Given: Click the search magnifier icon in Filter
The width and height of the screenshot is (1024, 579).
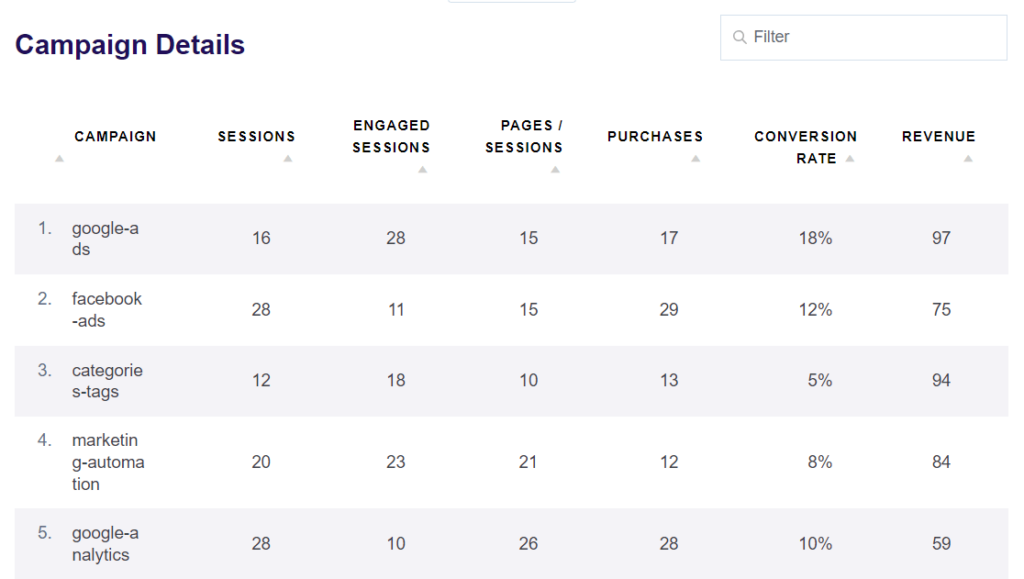Looking at the screenshot, I should (x=740, y=37).
